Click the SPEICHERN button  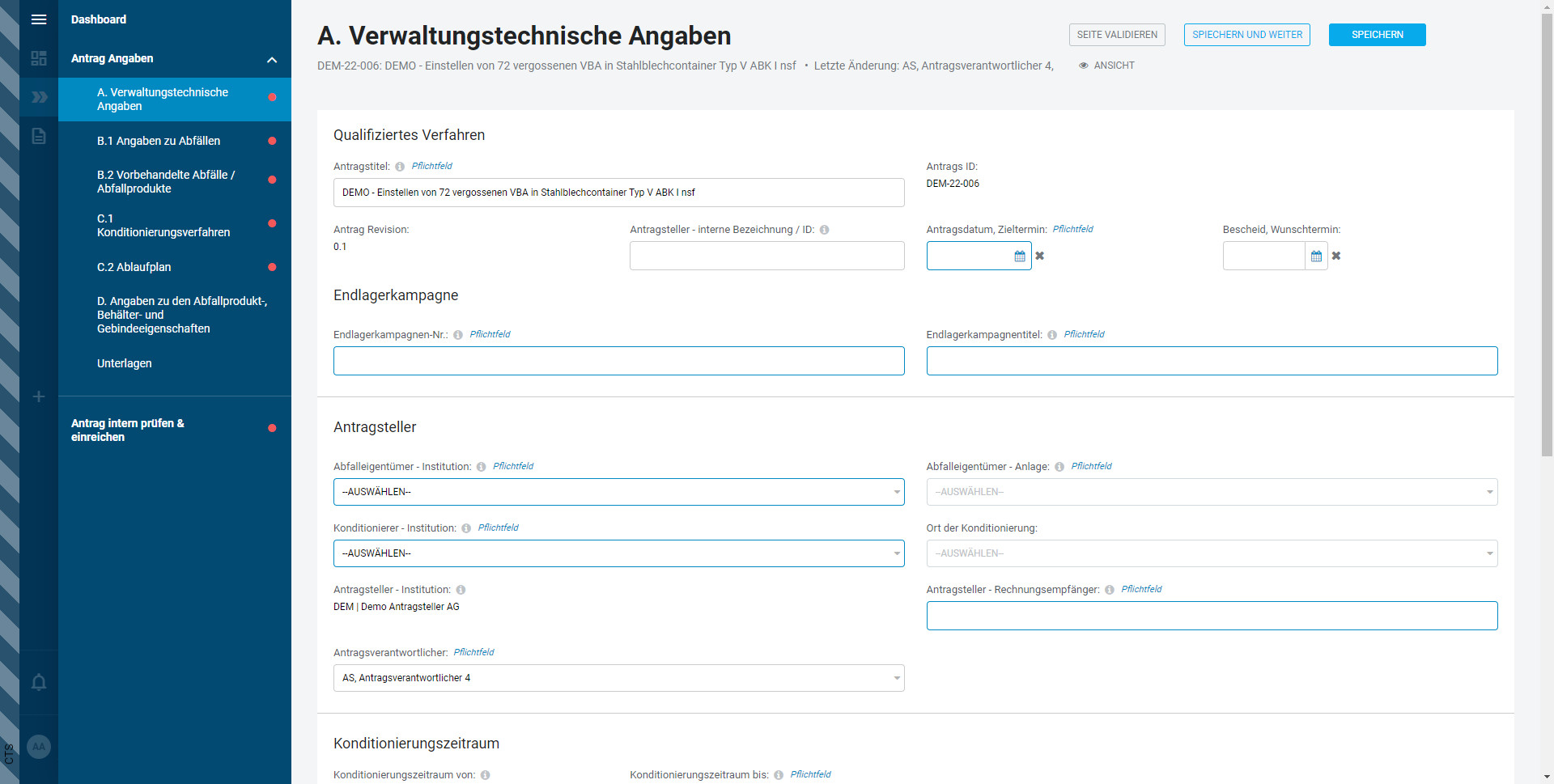[1376, 35]
